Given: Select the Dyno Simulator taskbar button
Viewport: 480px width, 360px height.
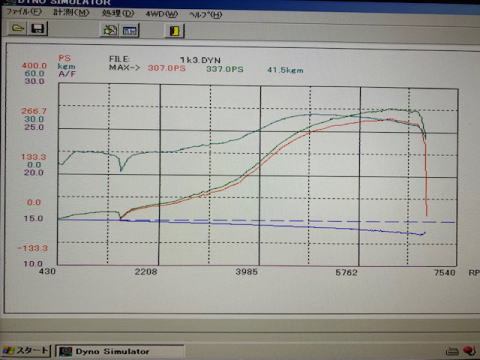Looking at the screenshot, I should pos(119,351).
